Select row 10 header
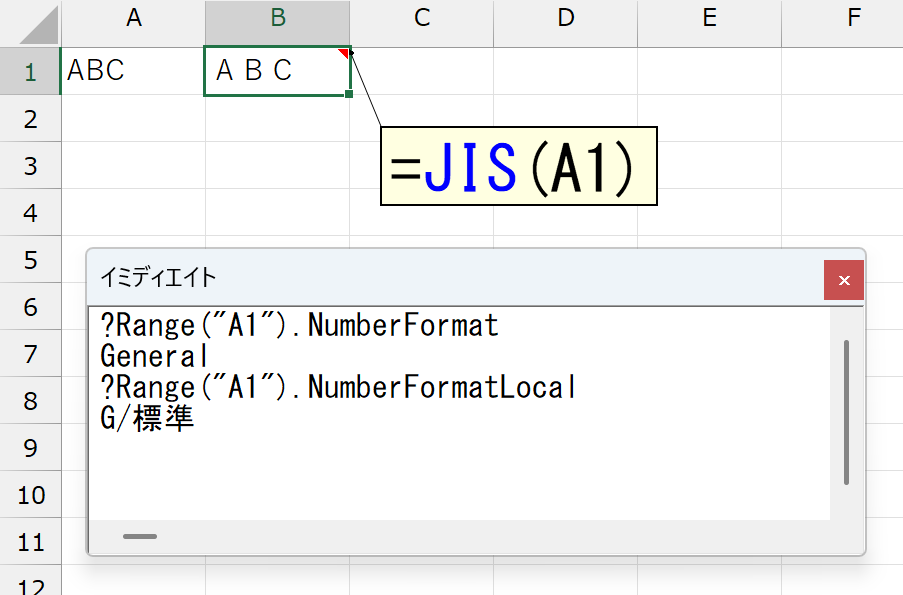Screen dimensions: 903x595 31,494
